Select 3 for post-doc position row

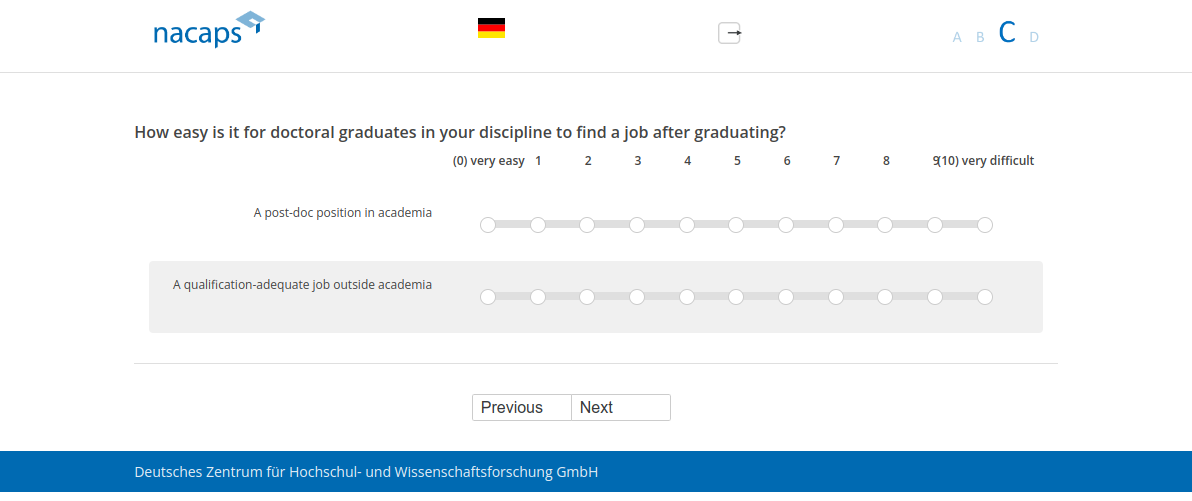pos(637,225)
